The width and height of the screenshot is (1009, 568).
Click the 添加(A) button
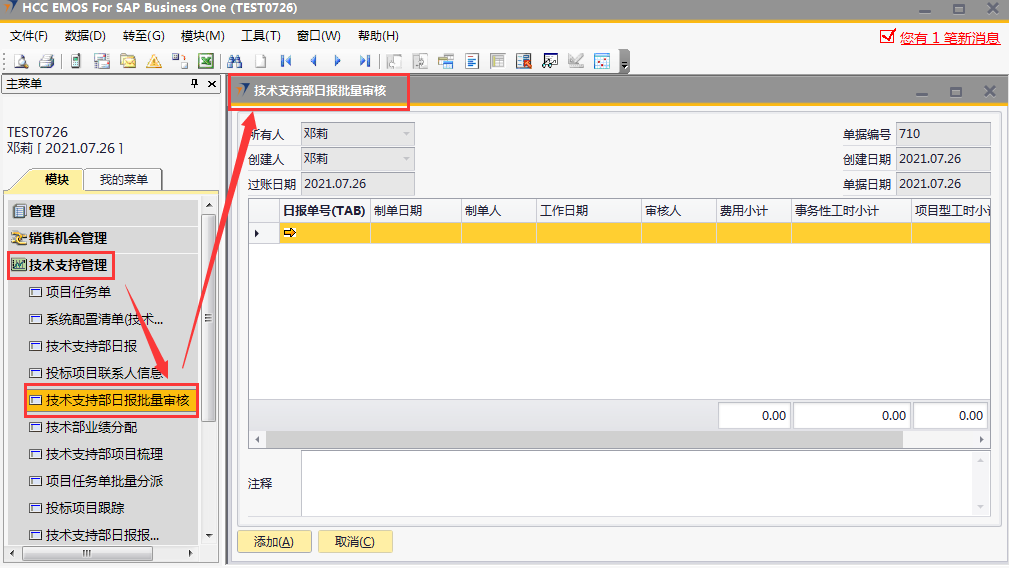(273, 542)
